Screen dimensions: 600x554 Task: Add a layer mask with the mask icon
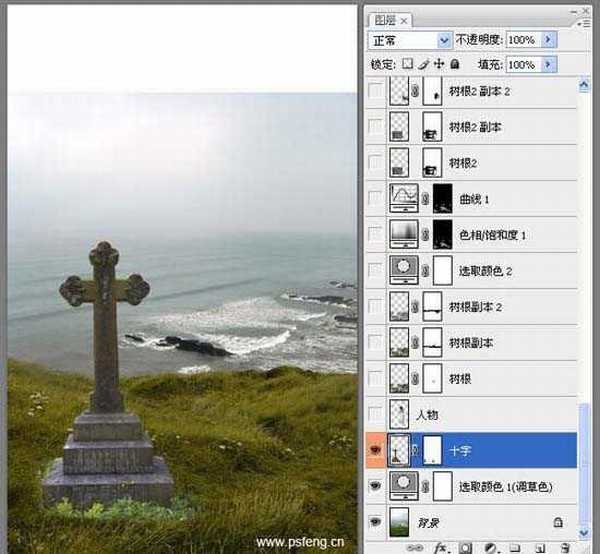coord(465,548)
